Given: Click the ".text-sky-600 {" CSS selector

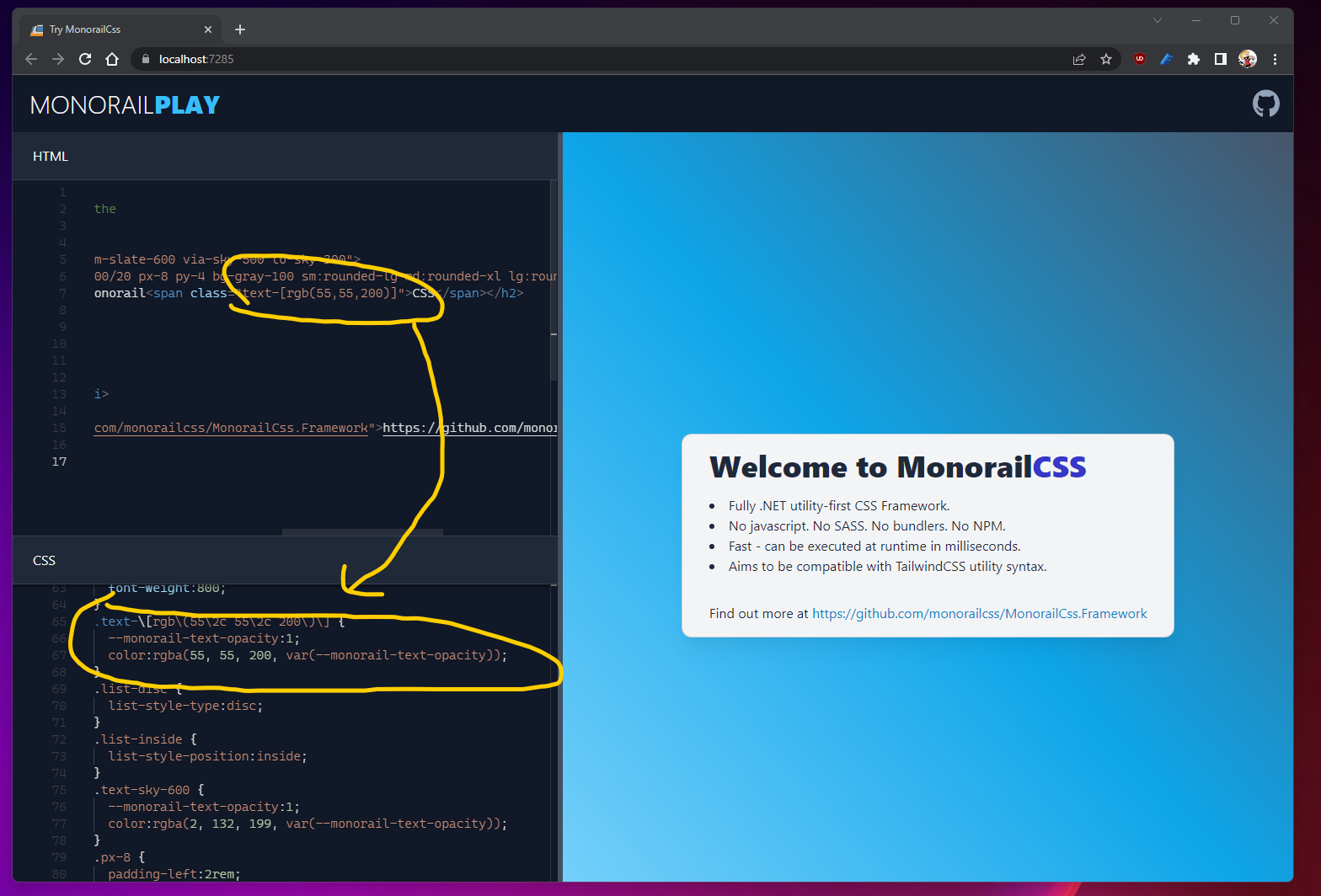Looking at the screenshot, I should pyautogui.click(x=149, y=790).
